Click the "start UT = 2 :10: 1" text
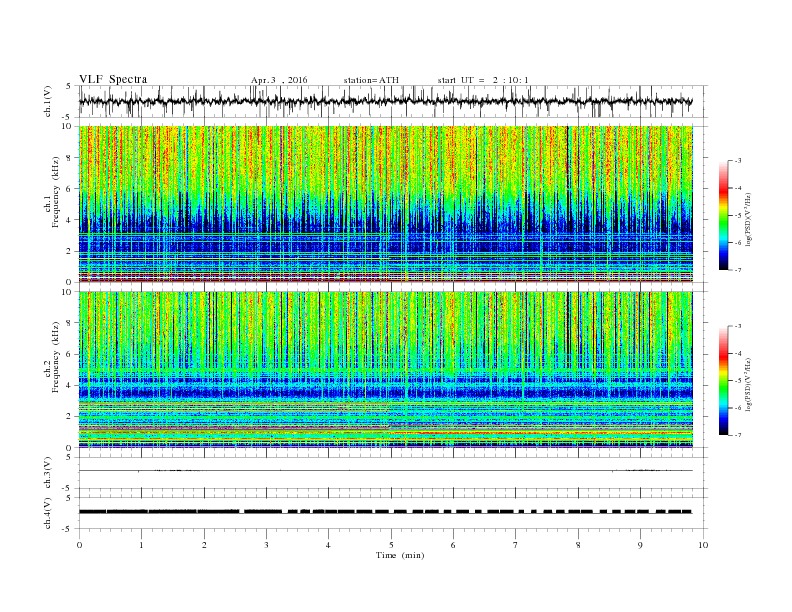This screenshot has width=792, height=612. click(483, 80)
